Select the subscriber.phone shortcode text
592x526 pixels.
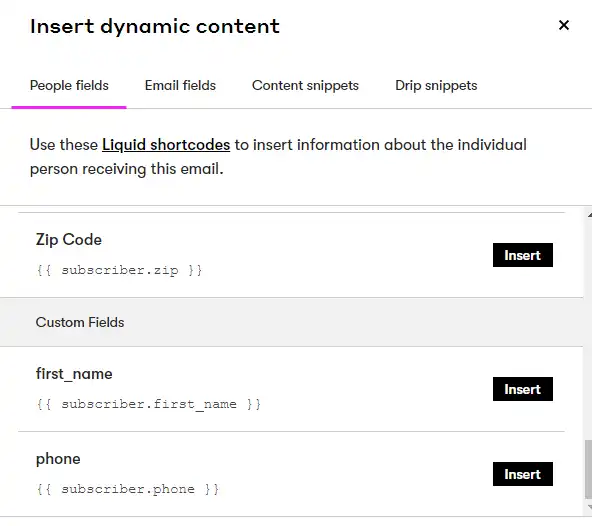point(128,489)
